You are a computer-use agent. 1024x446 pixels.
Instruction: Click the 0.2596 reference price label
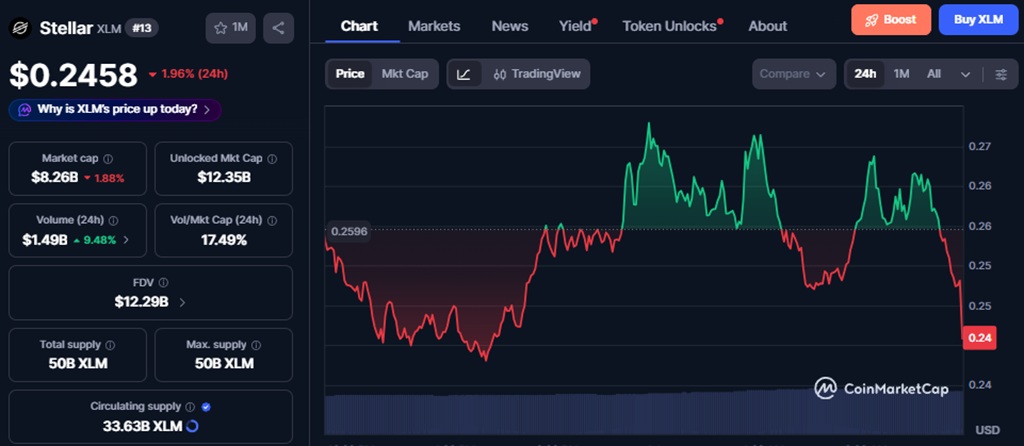349,231
